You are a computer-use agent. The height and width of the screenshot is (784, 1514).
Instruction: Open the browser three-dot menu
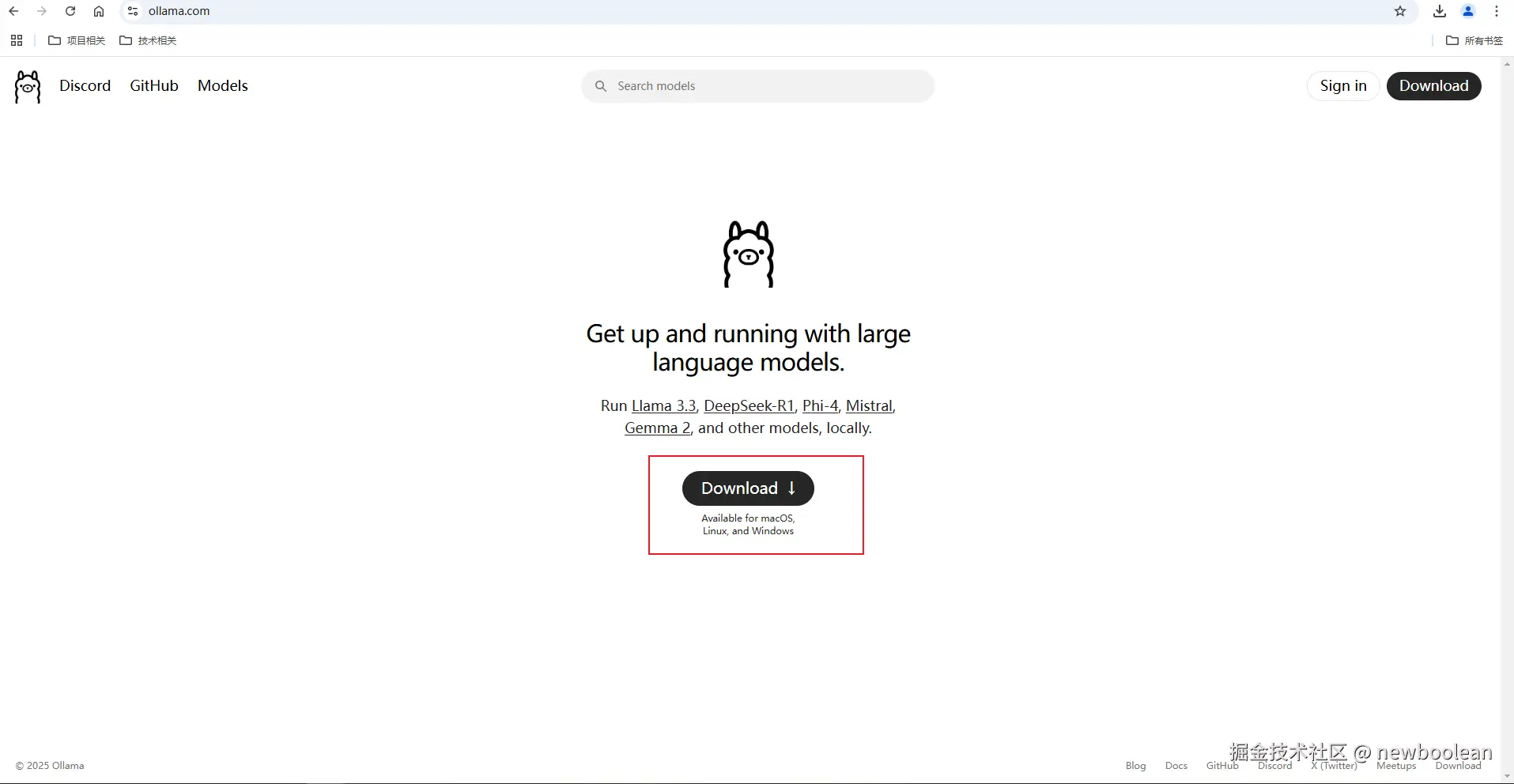(x=1497, y=11)
